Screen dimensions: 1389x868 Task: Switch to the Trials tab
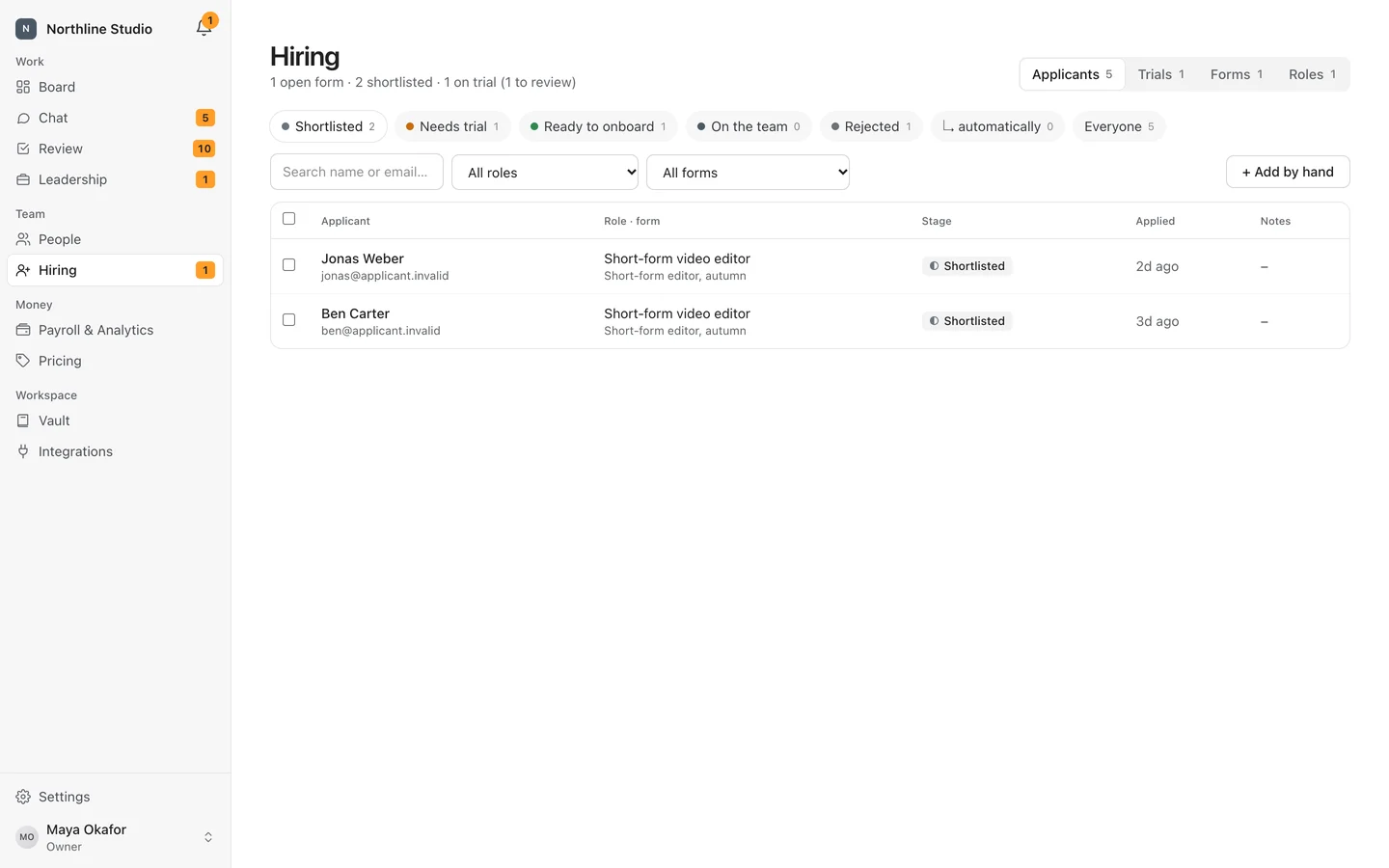coord(1160,74)
